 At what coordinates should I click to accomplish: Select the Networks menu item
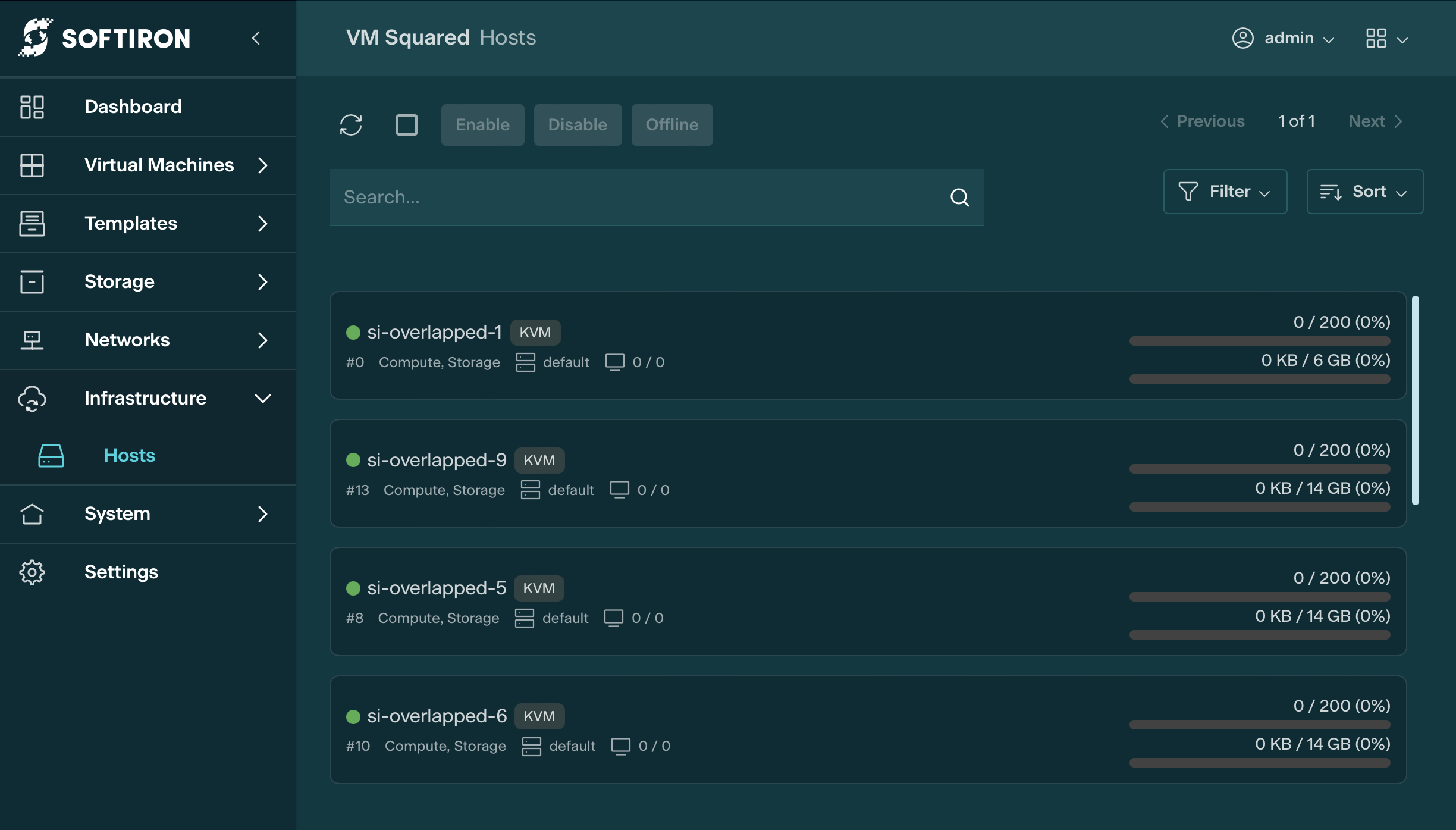tap(127, 340)
